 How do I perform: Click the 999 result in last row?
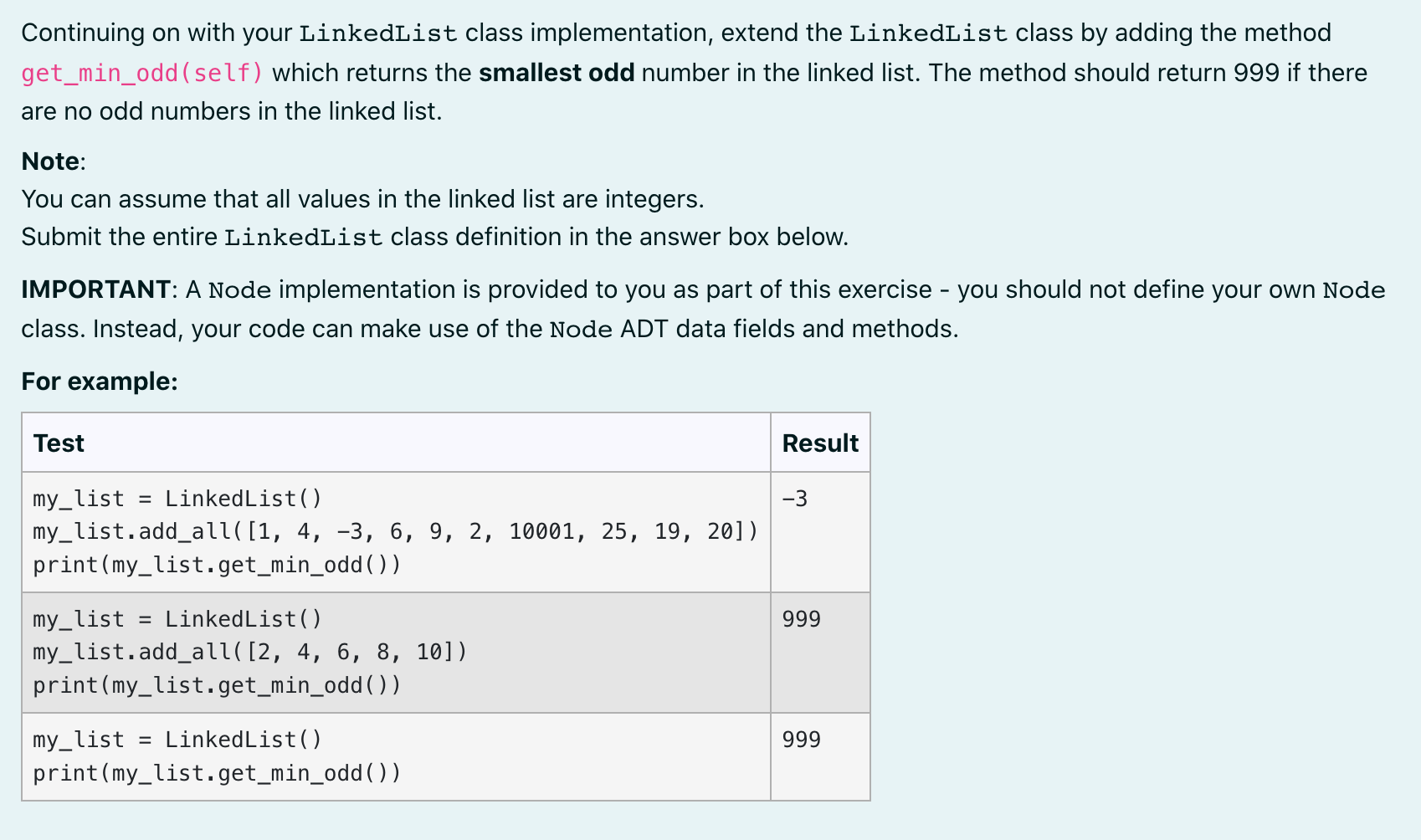[x=802, y=740]
